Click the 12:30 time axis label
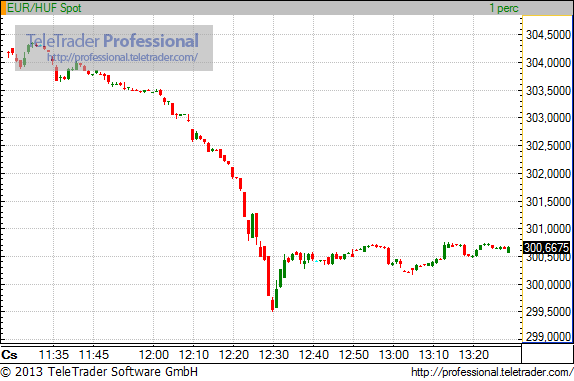This screenshot has width=574, height=381. pos(274,355)
